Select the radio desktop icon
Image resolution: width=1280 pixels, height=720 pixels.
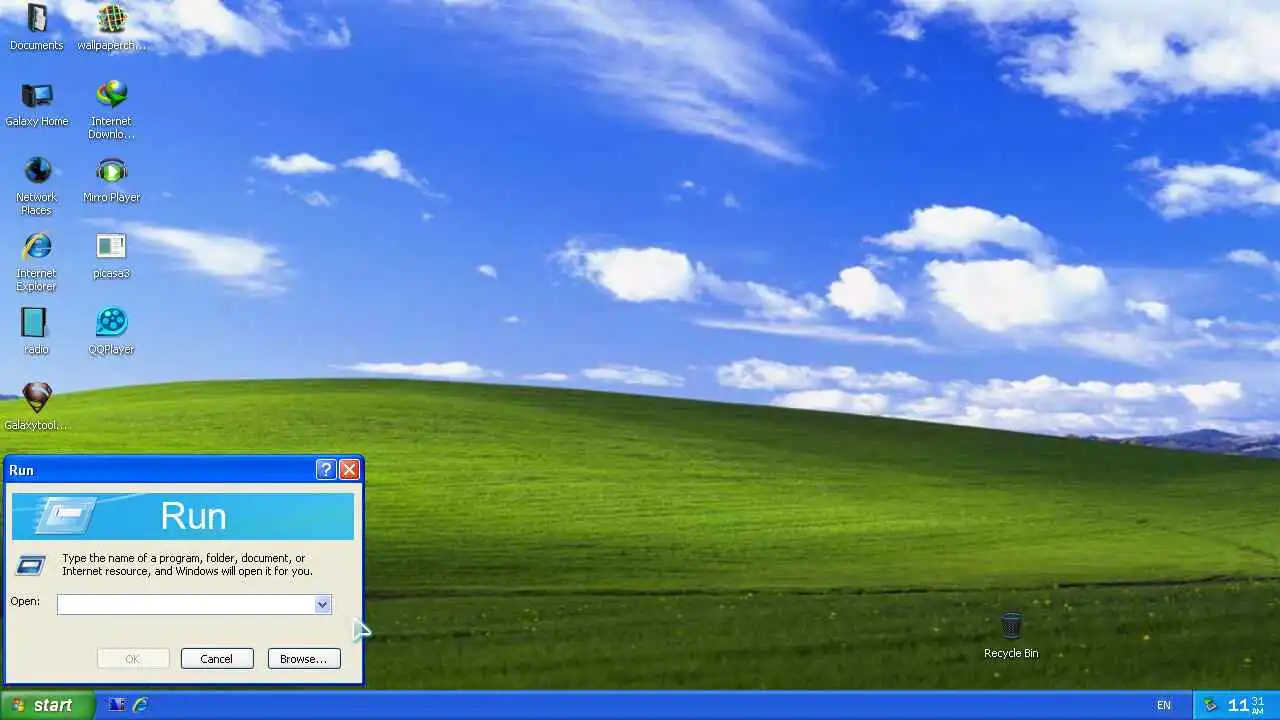[x=36, y=331]
